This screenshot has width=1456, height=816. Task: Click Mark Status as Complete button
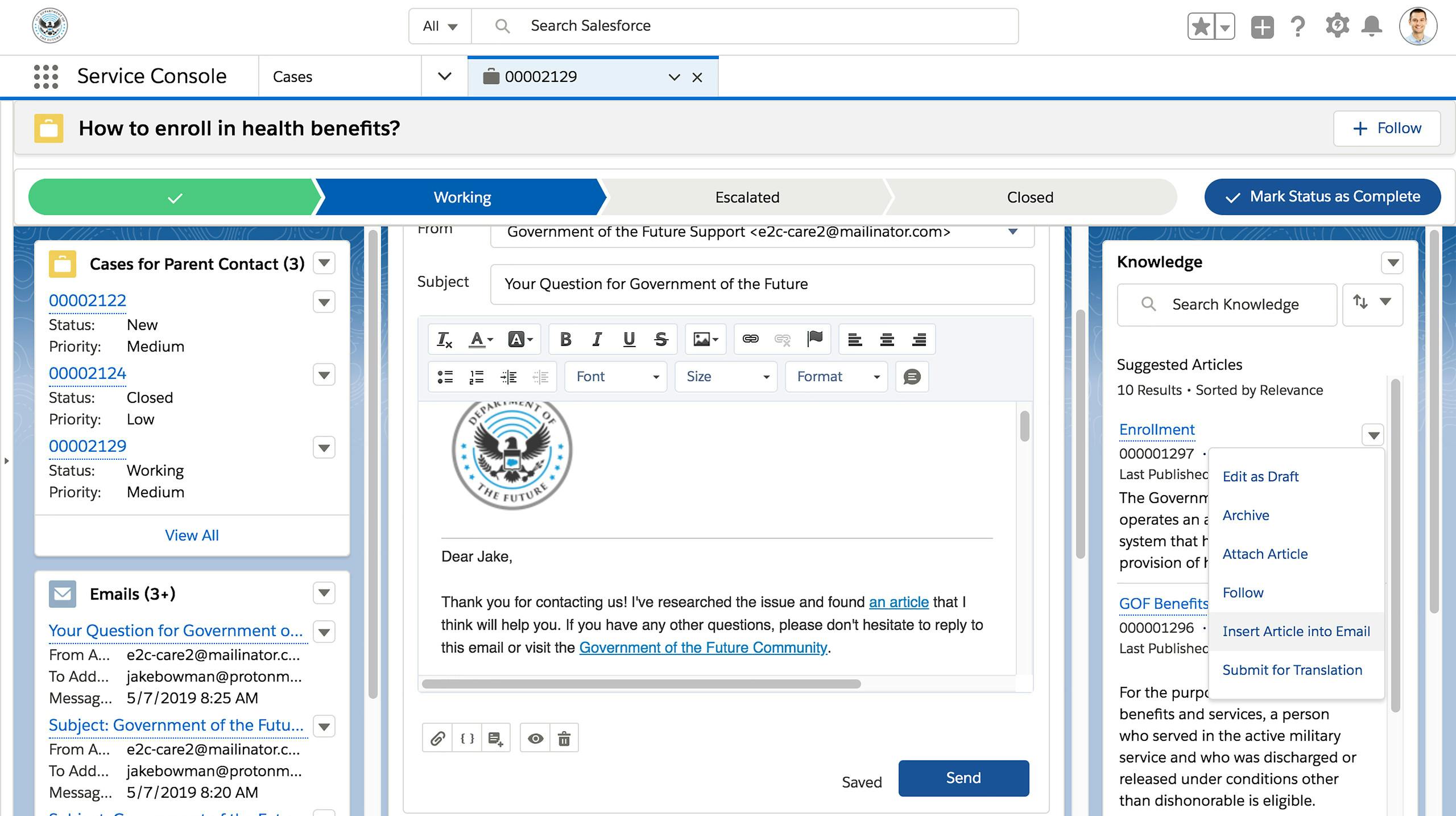pyautogui.click(x=1322, y=197)
